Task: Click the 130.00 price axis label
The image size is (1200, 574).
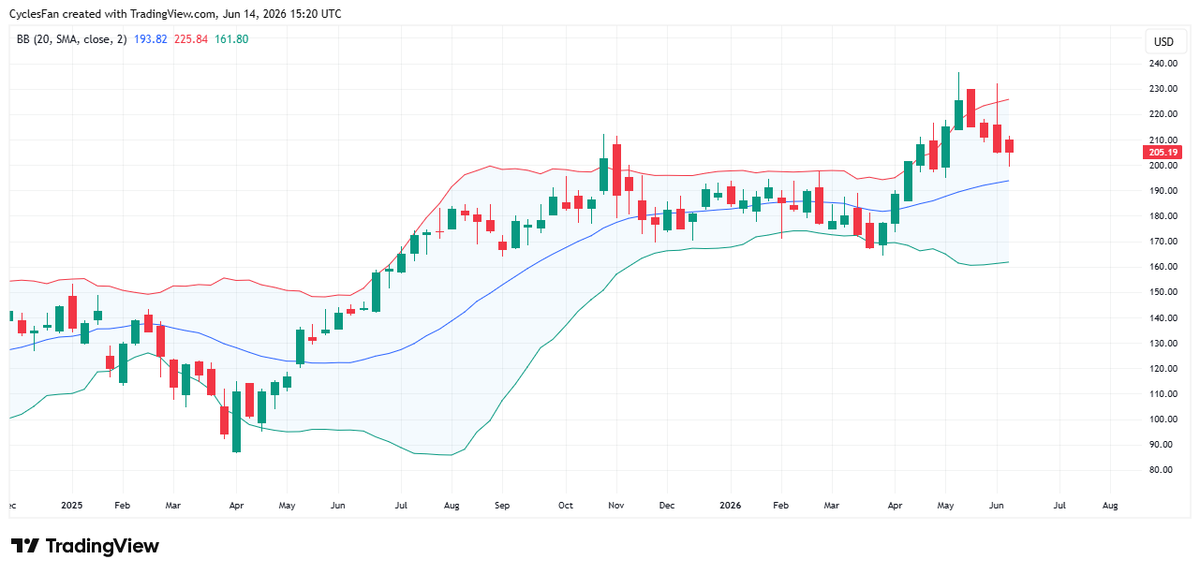Action: (1163, 343)
